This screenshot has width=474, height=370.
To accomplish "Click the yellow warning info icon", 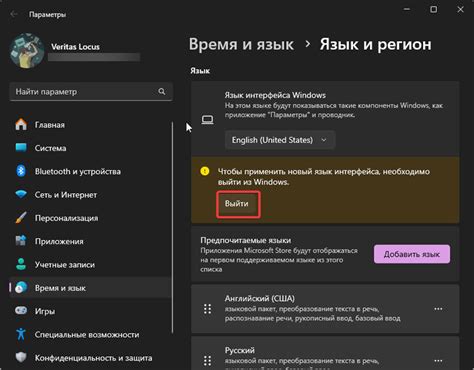I will (205, 171).
